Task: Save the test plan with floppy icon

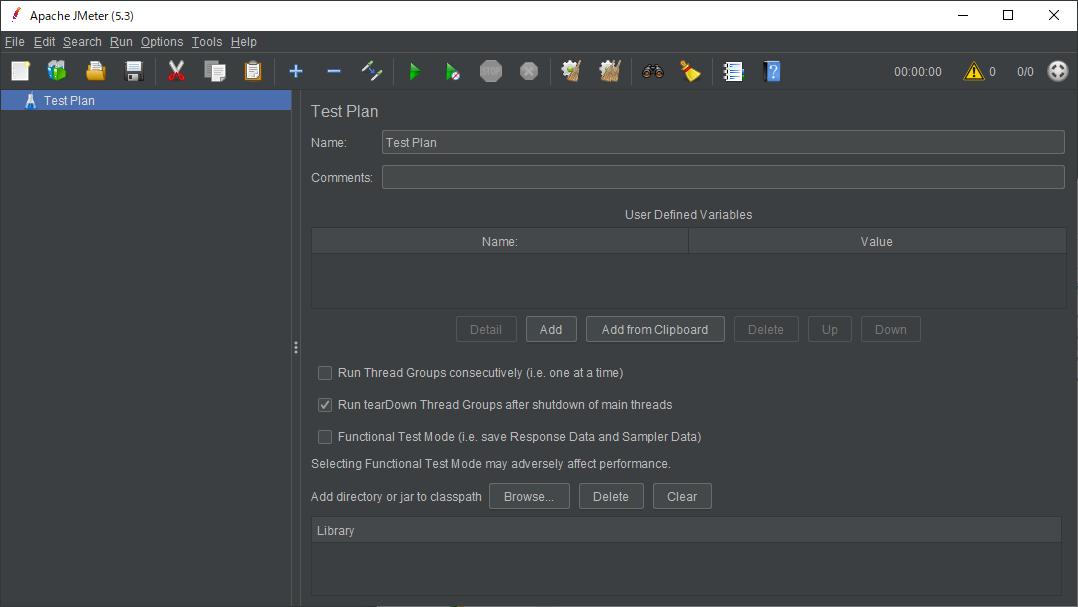Action: click(x=134, y=71)
